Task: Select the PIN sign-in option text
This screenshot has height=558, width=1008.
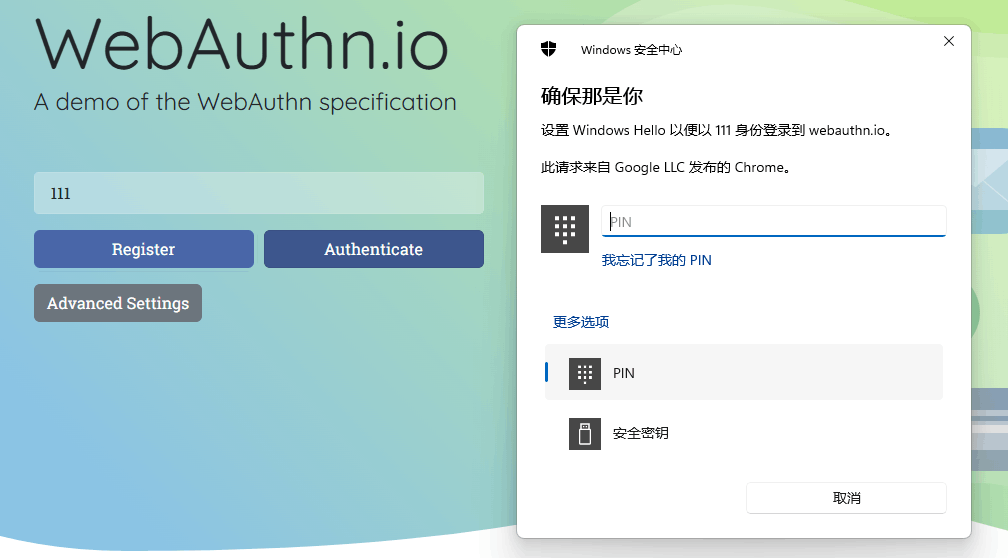Action: tap(624, 374)
